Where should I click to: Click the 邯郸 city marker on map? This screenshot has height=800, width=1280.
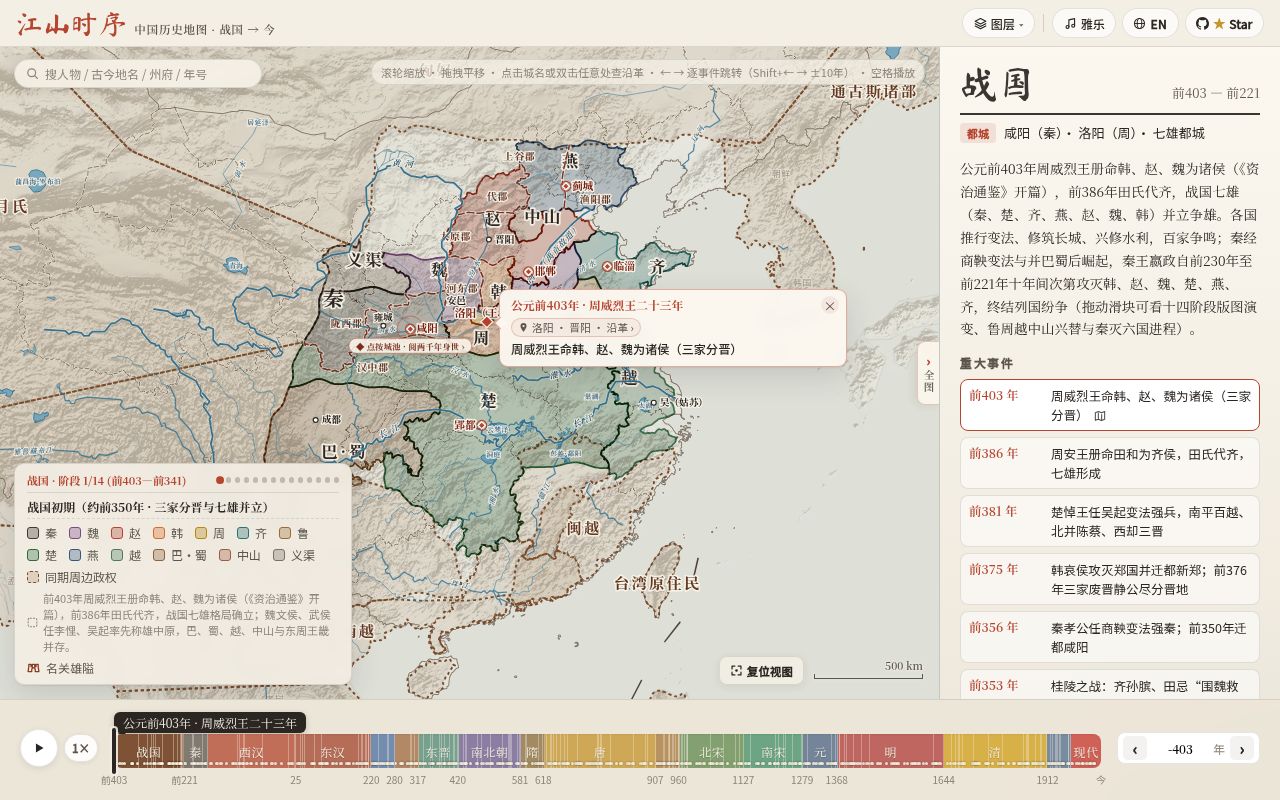pos(529,271)
